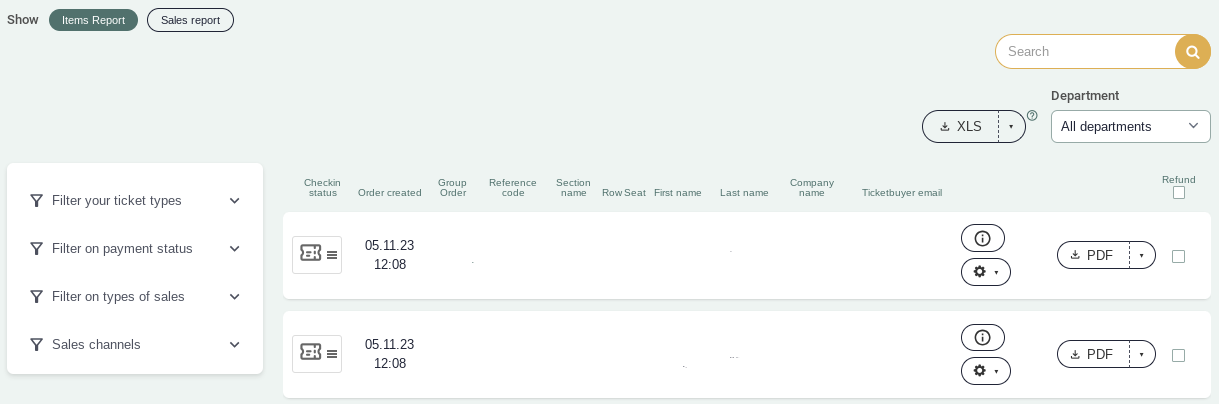1219x404 pixels.
Task: Click the Reference code column header
Action: coord(513,187)
